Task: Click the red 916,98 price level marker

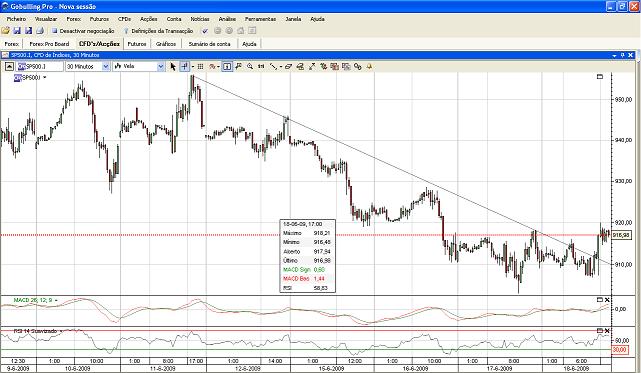Action: tap(620, 235)
